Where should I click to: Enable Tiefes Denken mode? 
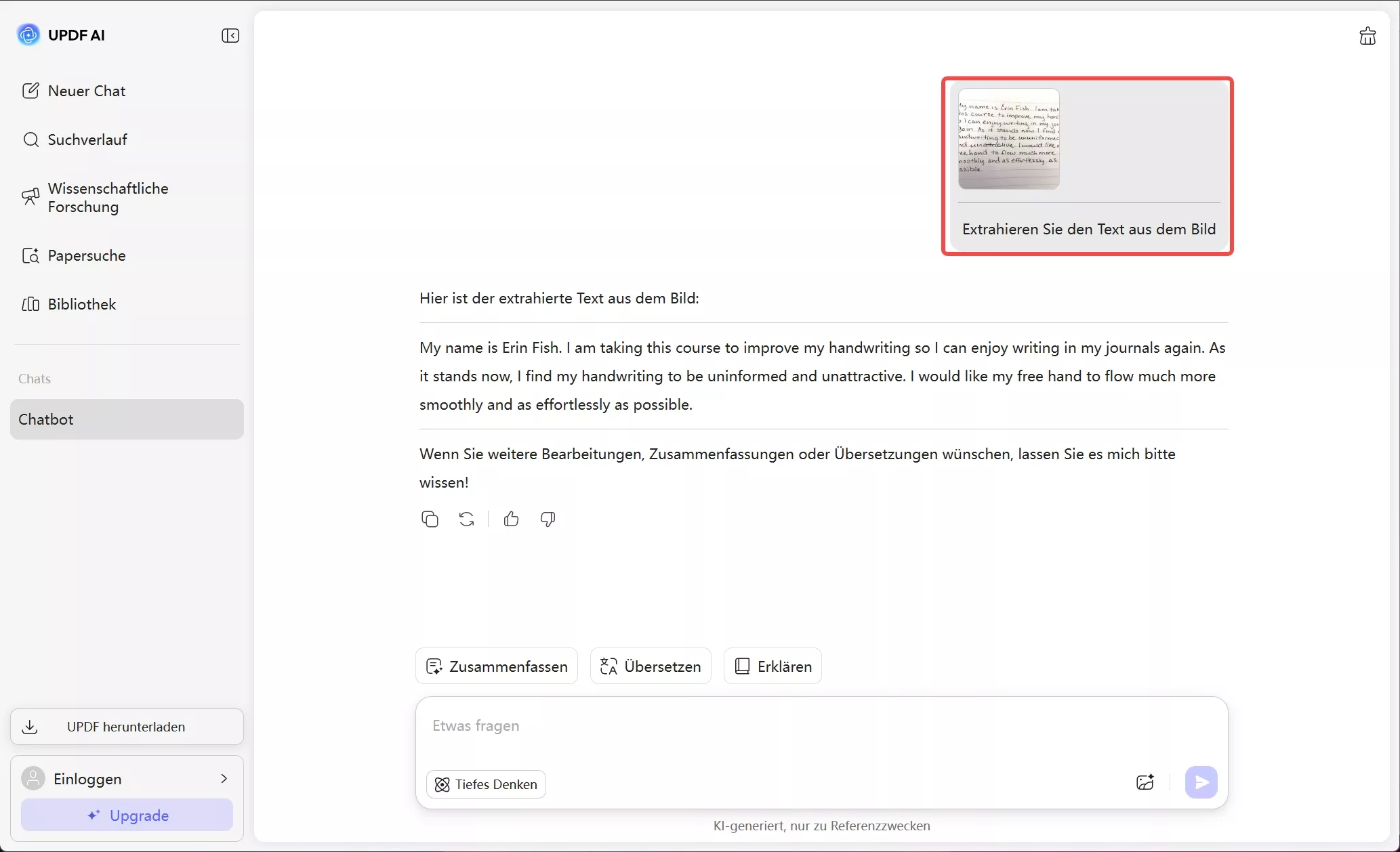pos(485,784)
